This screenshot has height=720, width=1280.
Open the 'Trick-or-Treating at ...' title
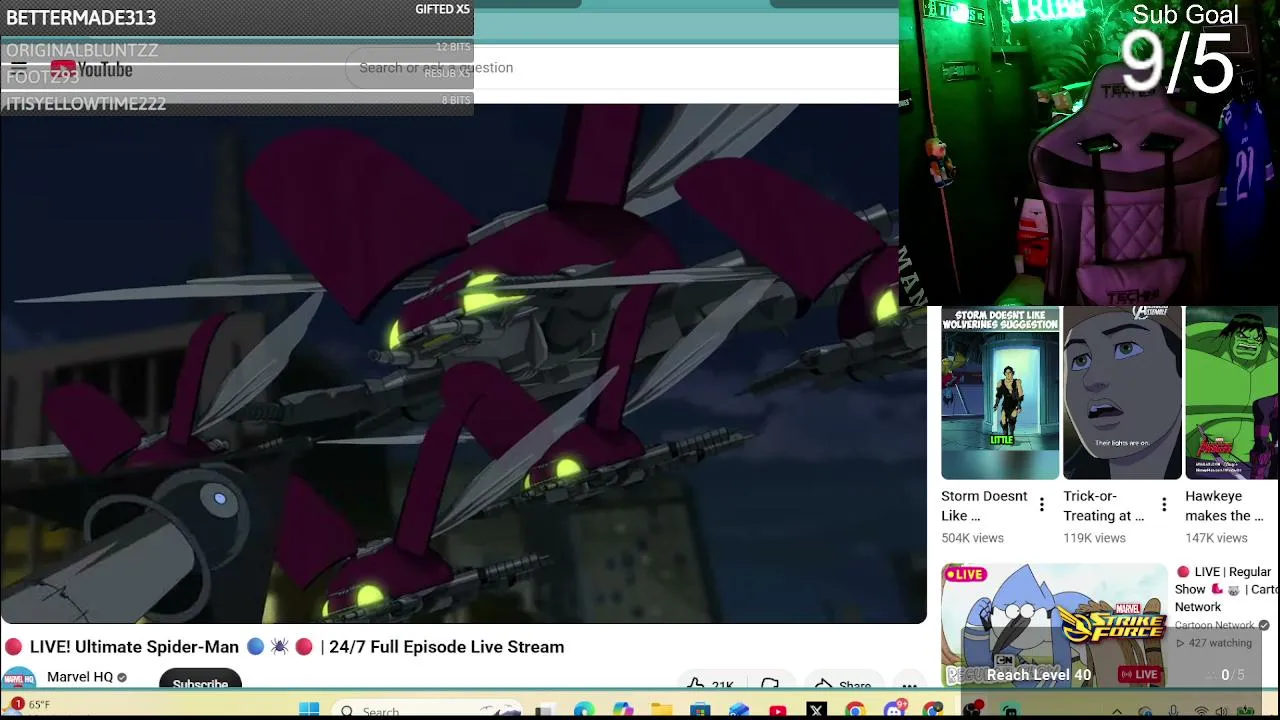[x=1104, y=506]
